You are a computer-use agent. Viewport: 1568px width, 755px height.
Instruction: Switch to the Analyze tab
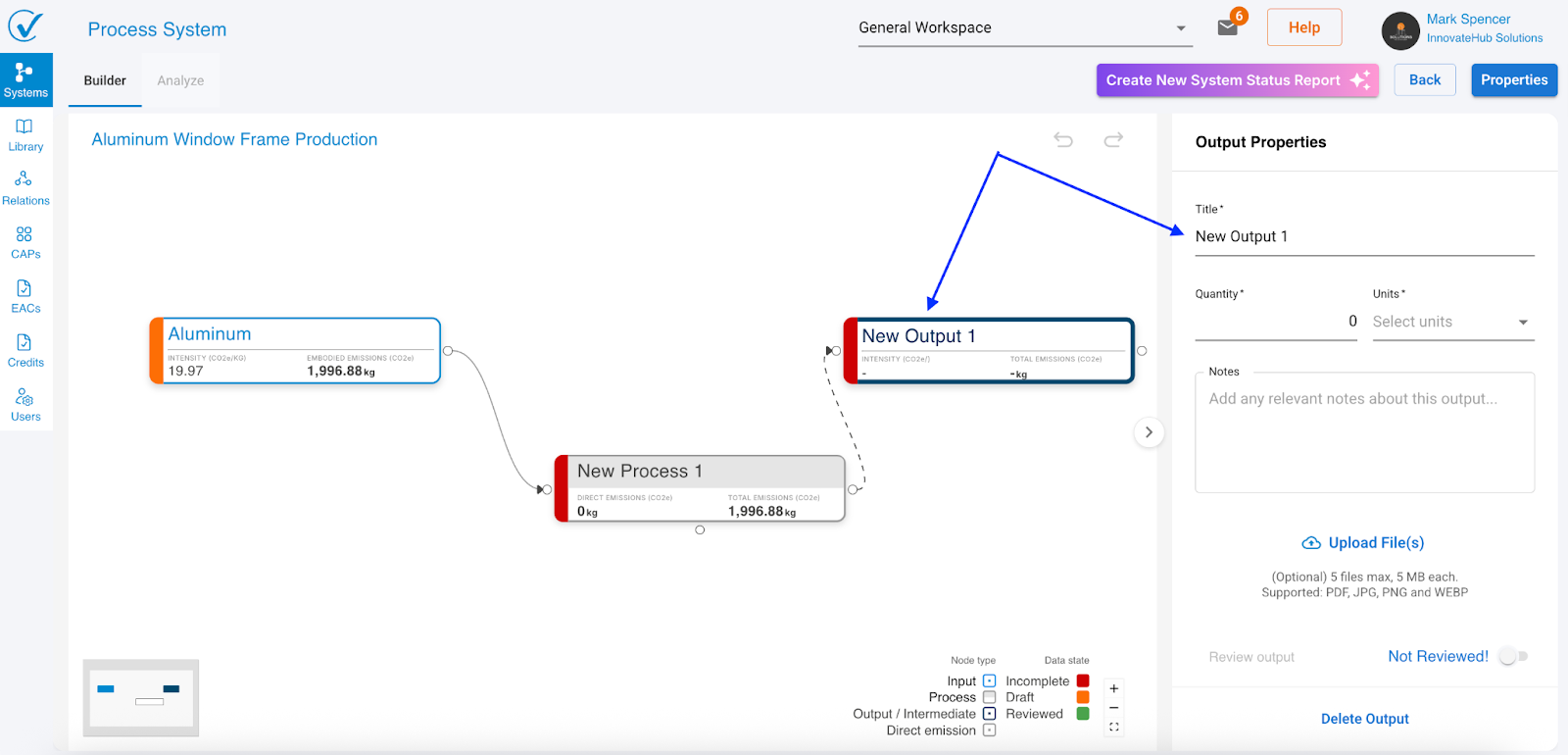[x=180, y=80]
